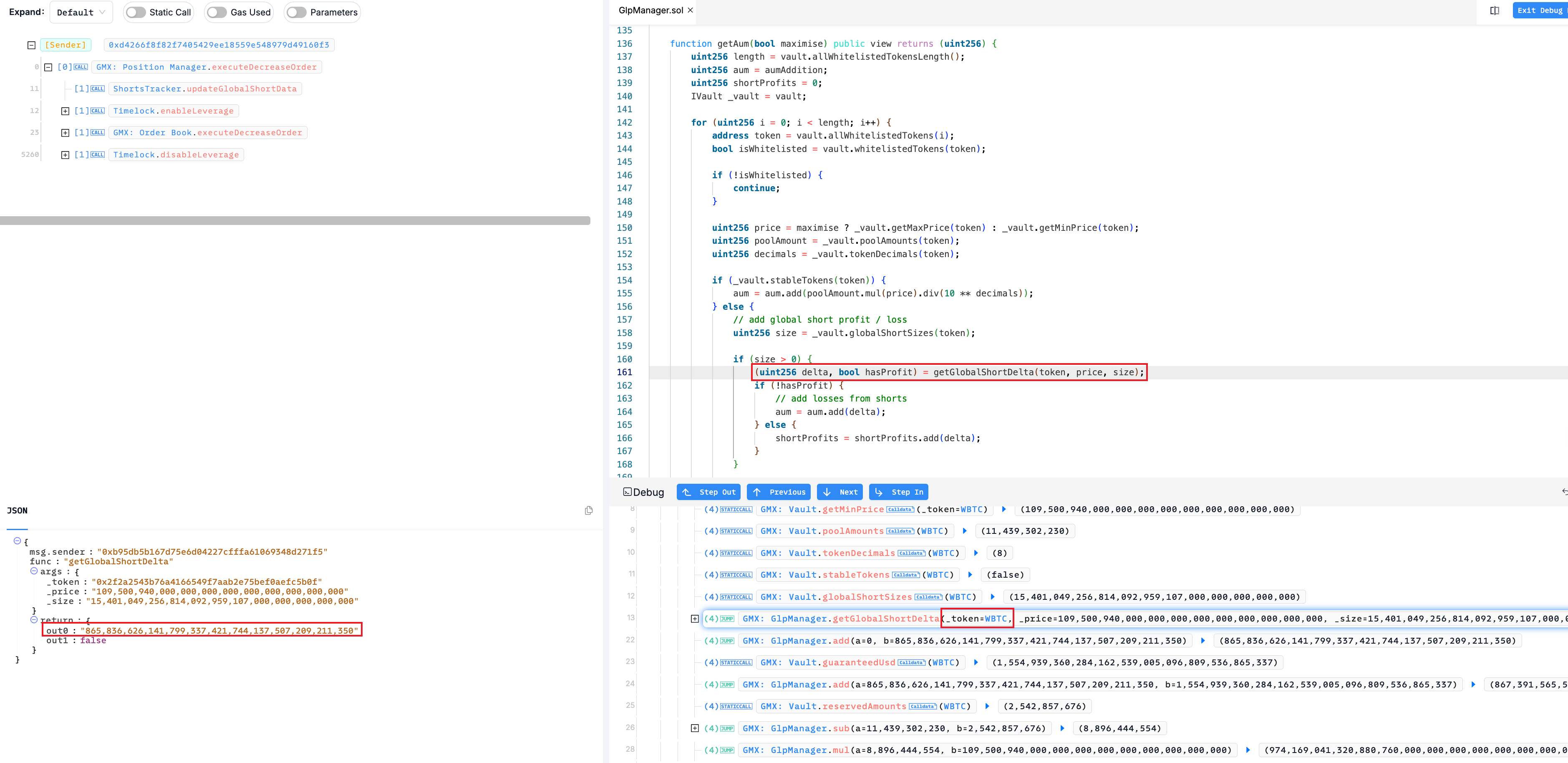
Task: Click the arrow next to globalShortSizes result
Action: [x=992, y=597]
